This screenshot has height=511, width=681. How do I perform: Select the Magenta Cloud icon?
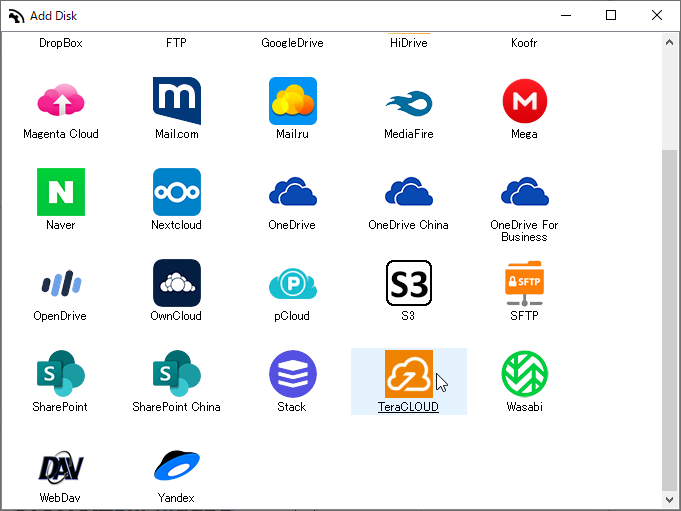pos(61,101)
